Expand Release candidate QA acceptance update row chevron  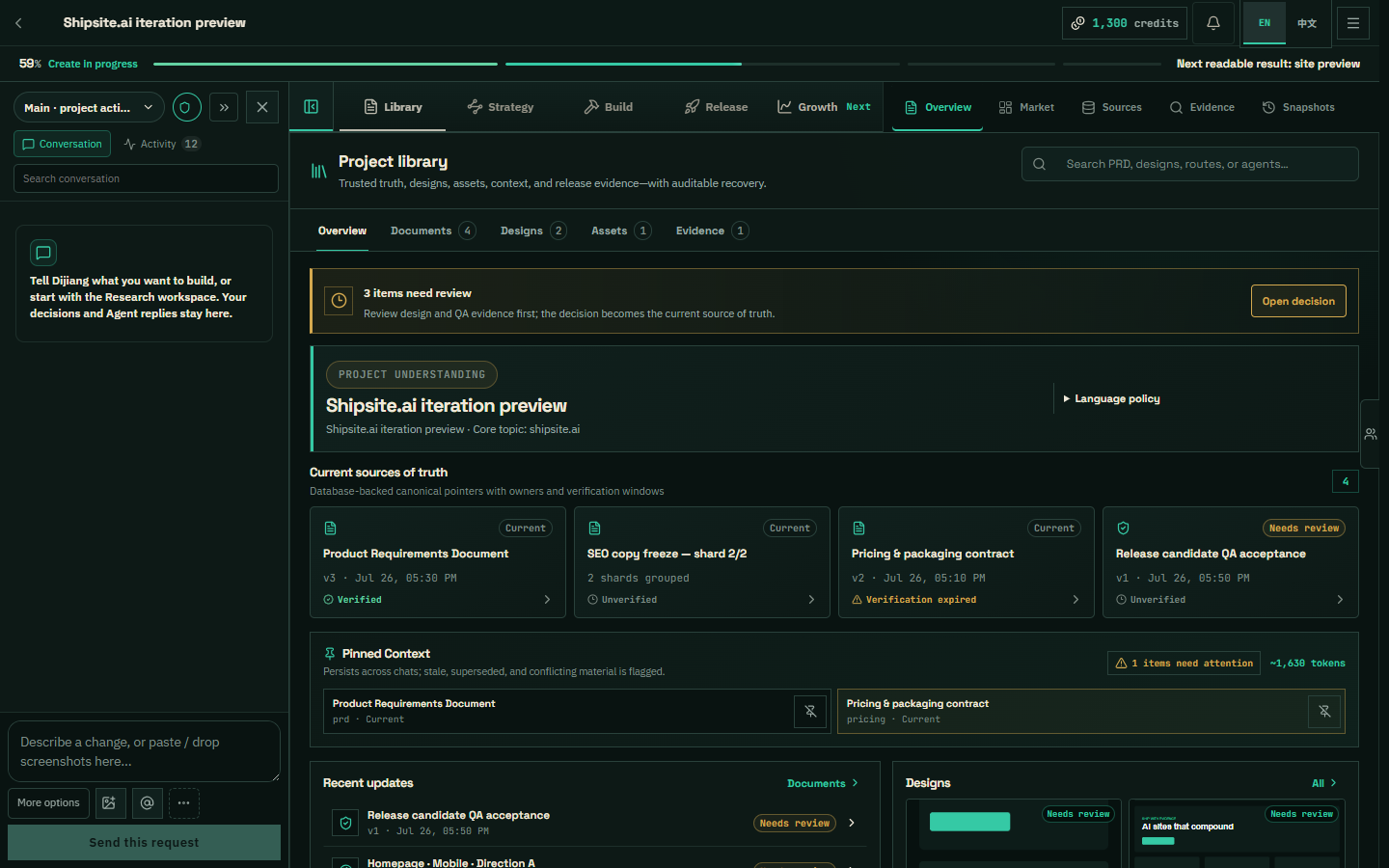(x=852, y=823)
